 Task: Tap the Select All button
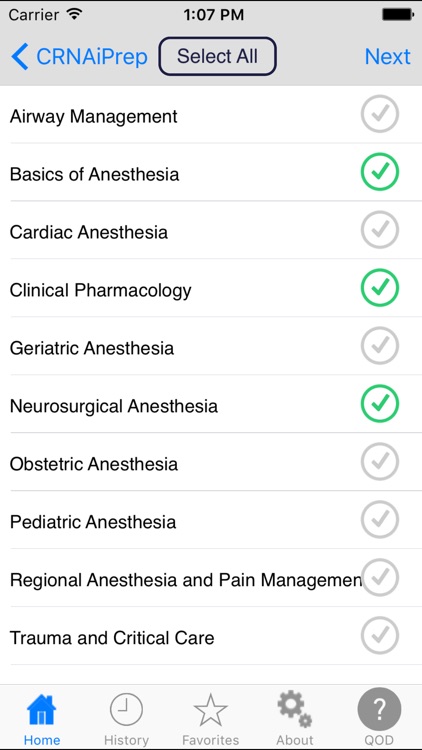[217, 56]
